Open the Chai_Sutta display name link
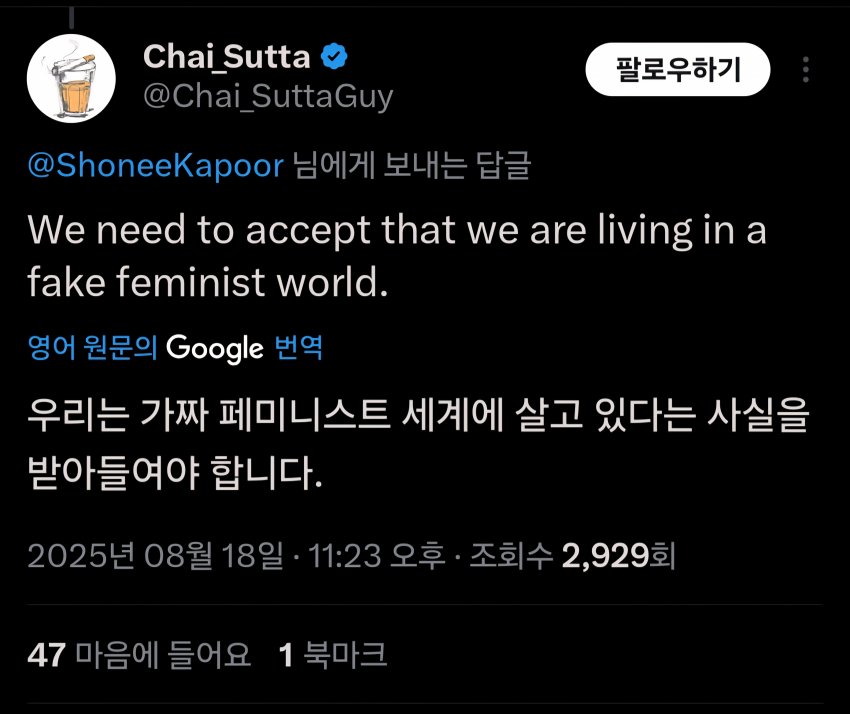 (x=227, y=57)
